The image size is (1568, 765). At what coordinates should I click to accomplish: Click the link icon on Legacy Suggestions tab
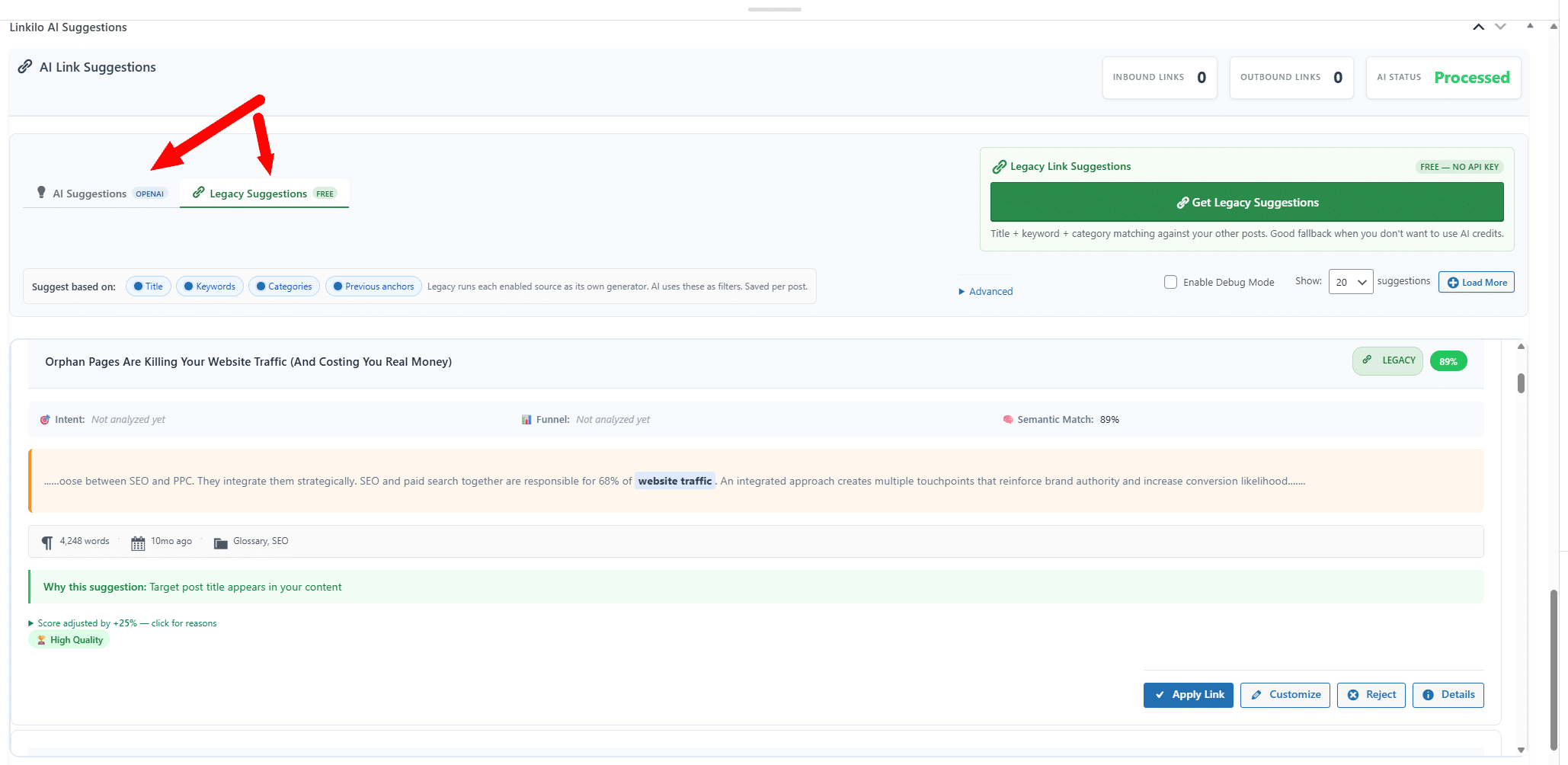[x=199, y=193]
